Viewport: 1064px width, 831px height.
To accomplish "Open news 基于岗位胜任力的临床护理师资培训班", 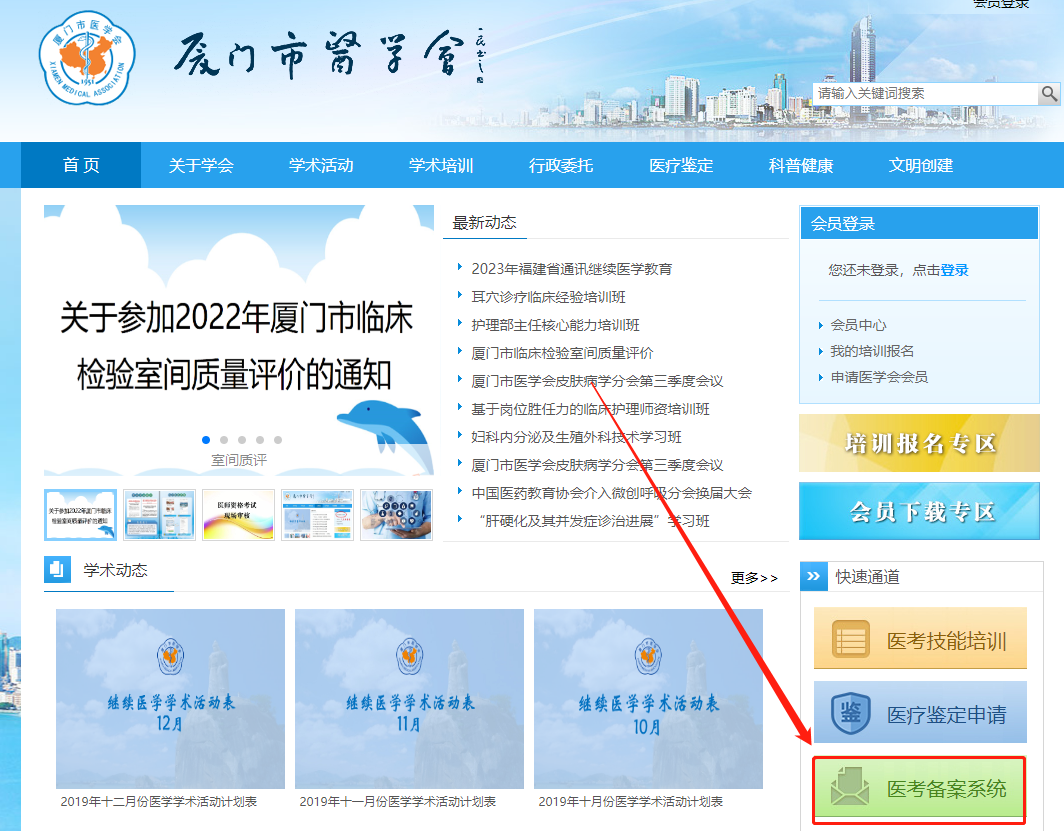I will tap(590, 409).
